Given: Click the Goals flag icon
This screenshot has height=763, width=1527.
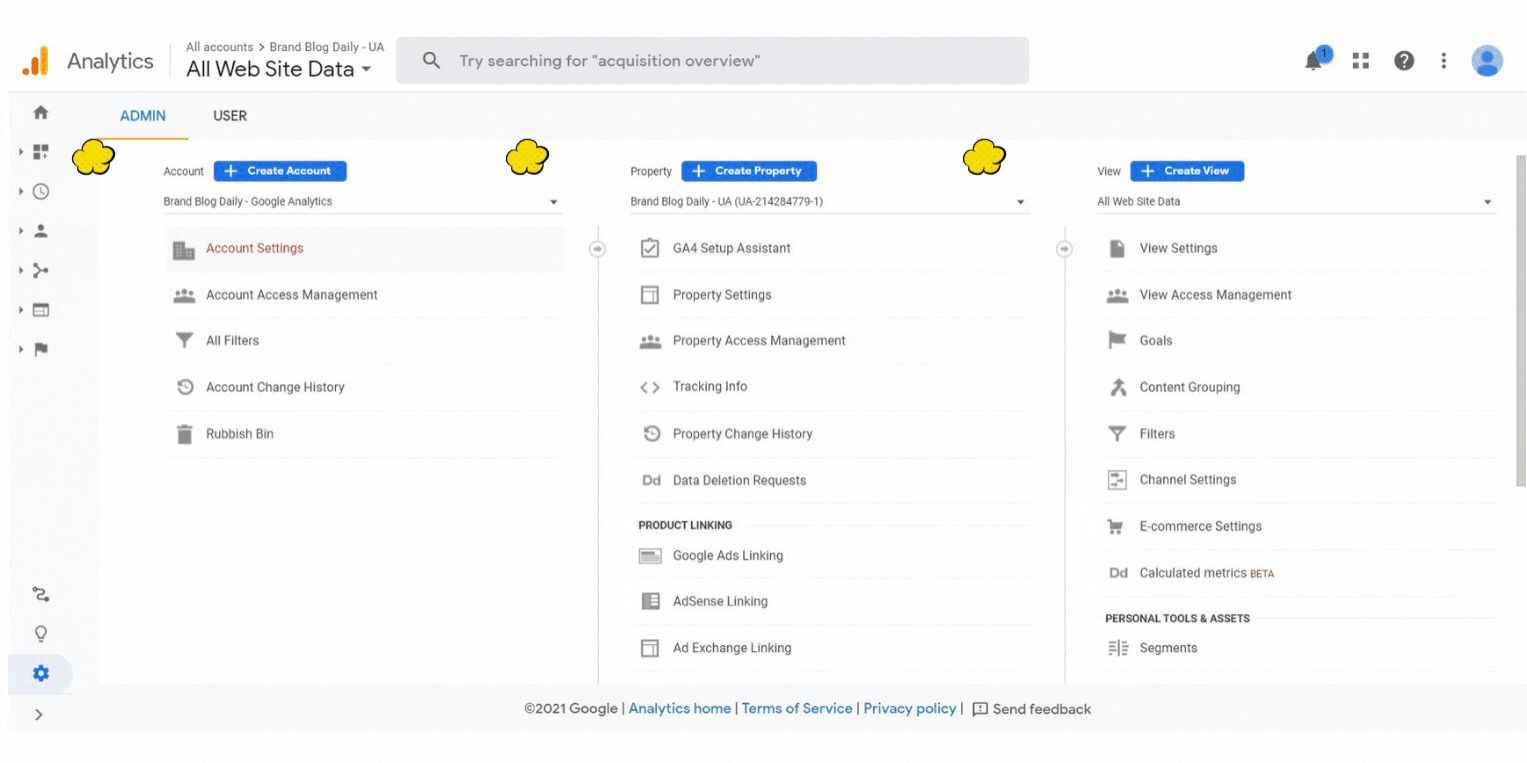Looking at the screenshot, I should point(1117,341).
